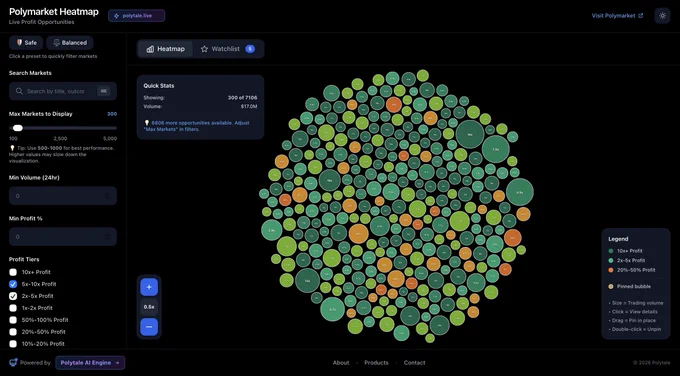Click the magnifier icon in Search Markets
680x376 pixels.
pos(19,91)
